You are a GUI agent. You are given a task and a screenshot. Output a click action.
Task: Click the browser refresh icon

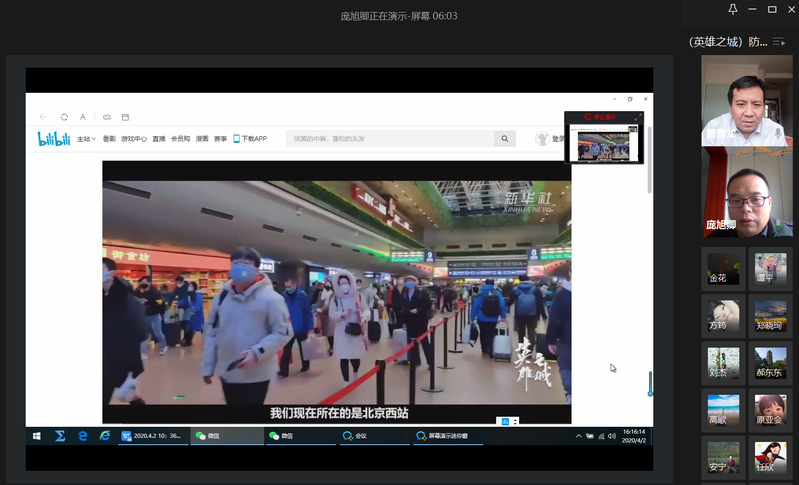[64, 117]
